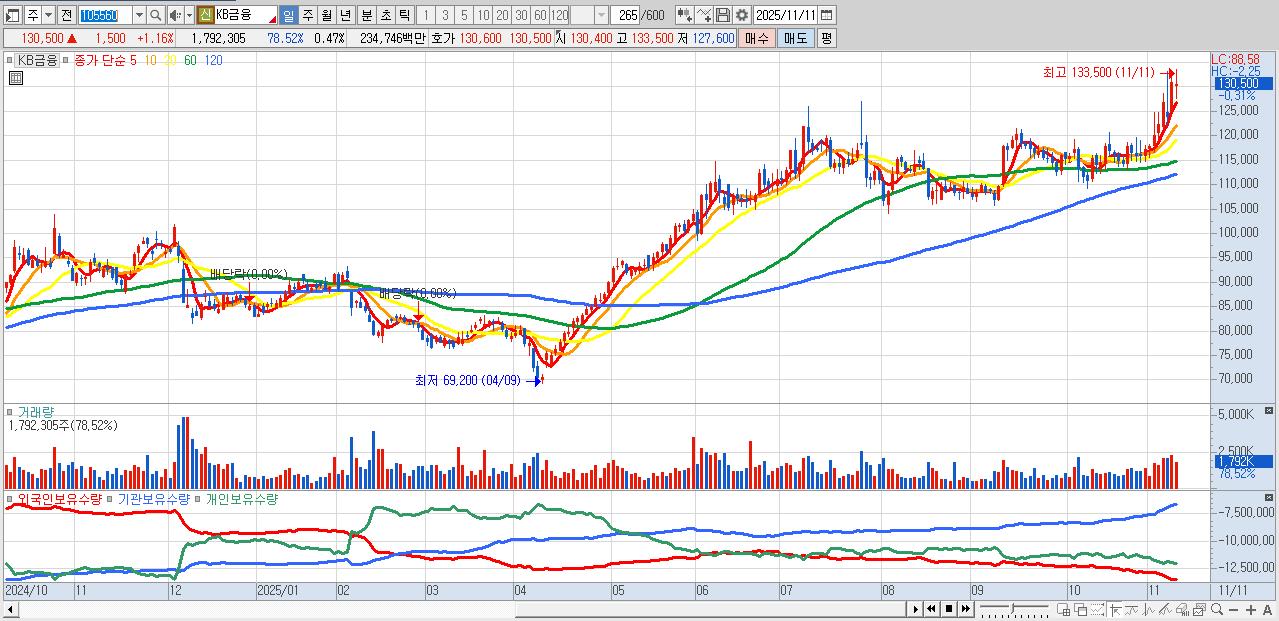Select the 주 weekly chart period
Image resolution: width=1279 pixels, height=621 pixels.
pyautogui.click(x=307, y=16)
